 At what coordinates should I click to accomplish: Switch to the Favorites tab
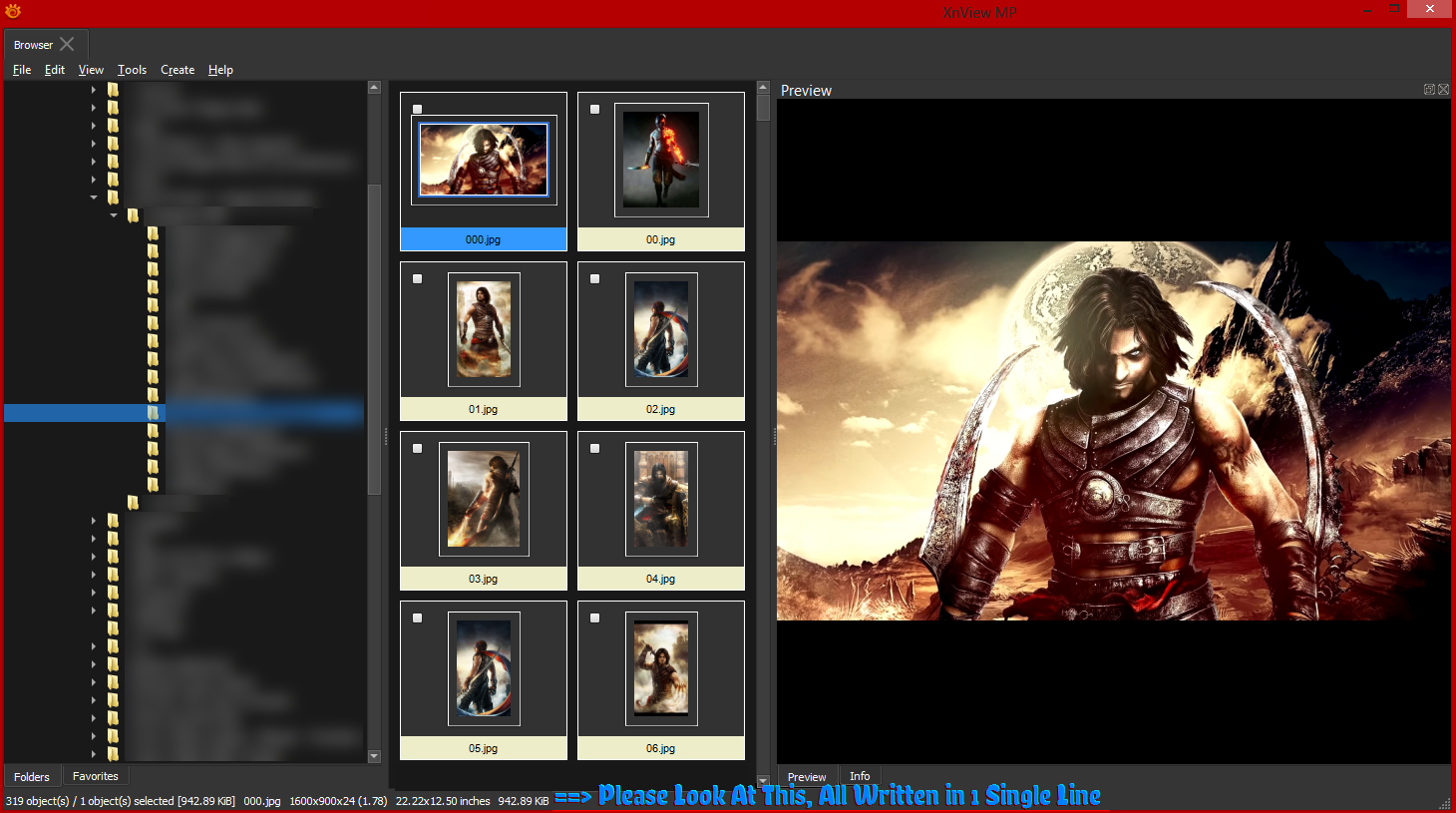click(x=96, y=776)
